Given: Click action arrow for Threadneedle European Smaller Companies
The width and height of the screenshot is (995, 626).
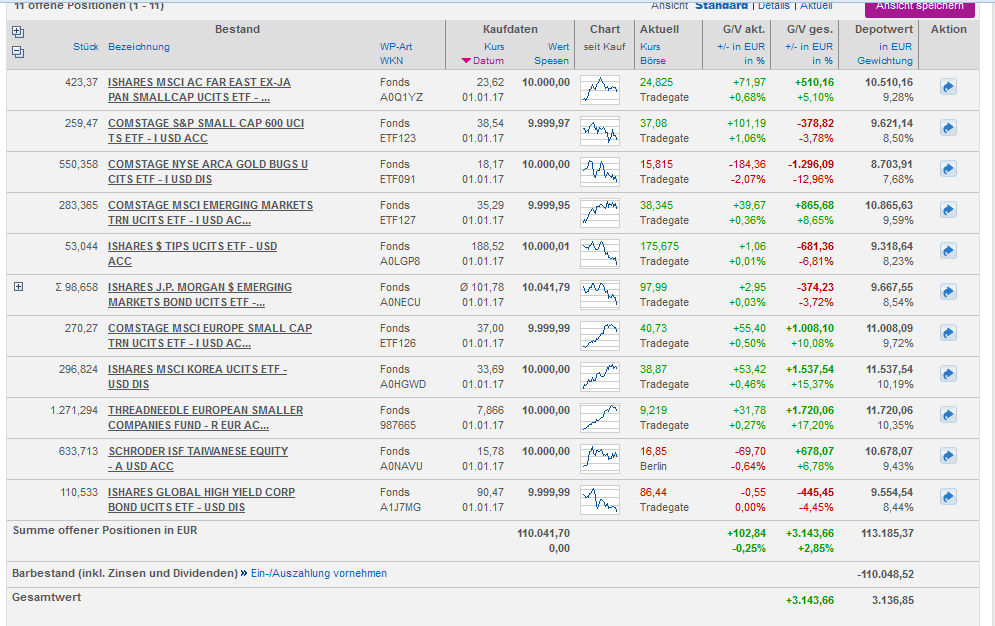Looking at the screenshot, I should pos(948,416).
